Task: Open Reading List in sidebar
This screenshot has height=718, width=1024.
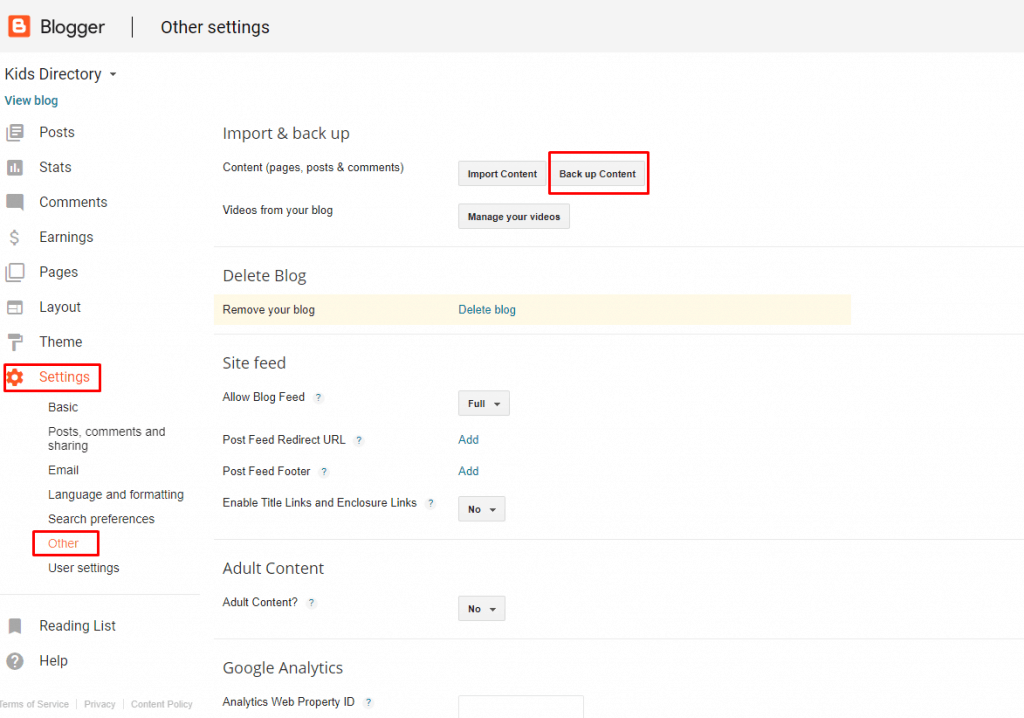Action: click(77, 626)
